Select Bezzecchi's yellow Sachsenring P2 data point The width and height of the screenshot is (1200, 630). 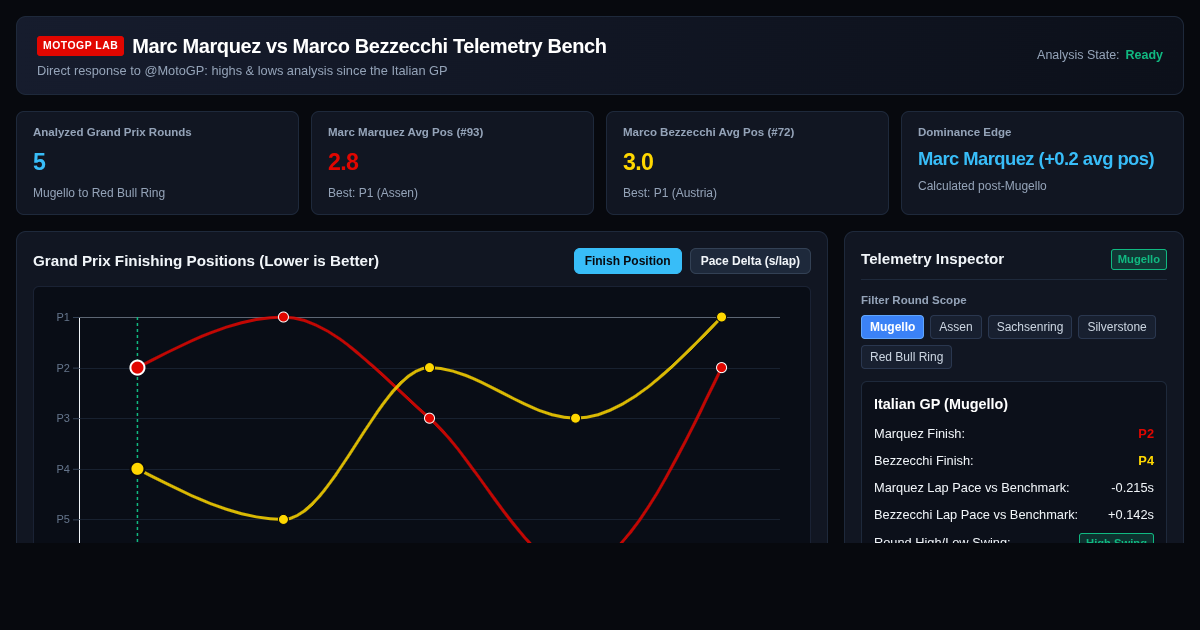429,368
